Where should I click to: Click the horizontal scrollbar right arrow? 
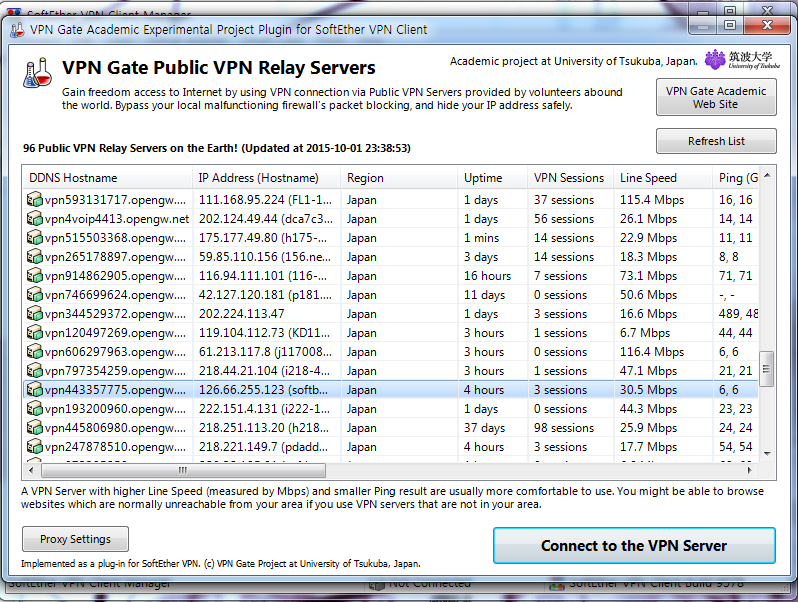pyautogui.click(x=750, y=470)
